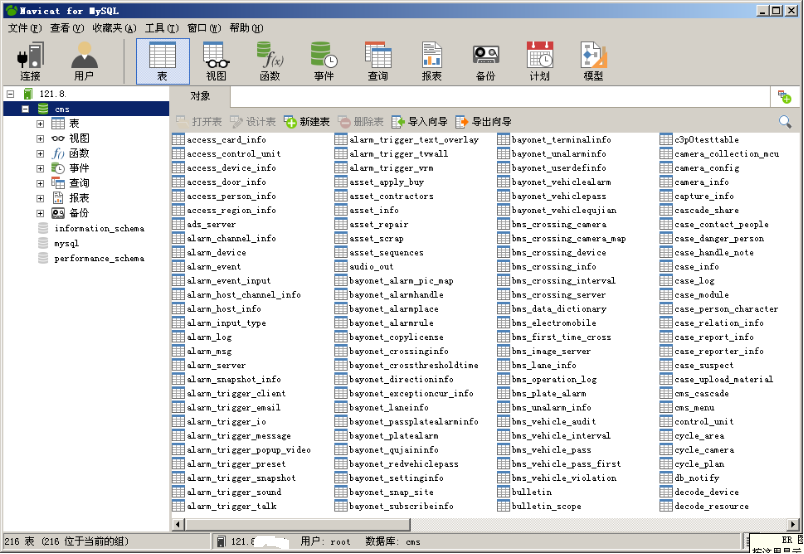The width and height of the screenshot is (804, 554).
Task: Open the 收藏夹(A) menu
Action: click(x=113, y=28)
